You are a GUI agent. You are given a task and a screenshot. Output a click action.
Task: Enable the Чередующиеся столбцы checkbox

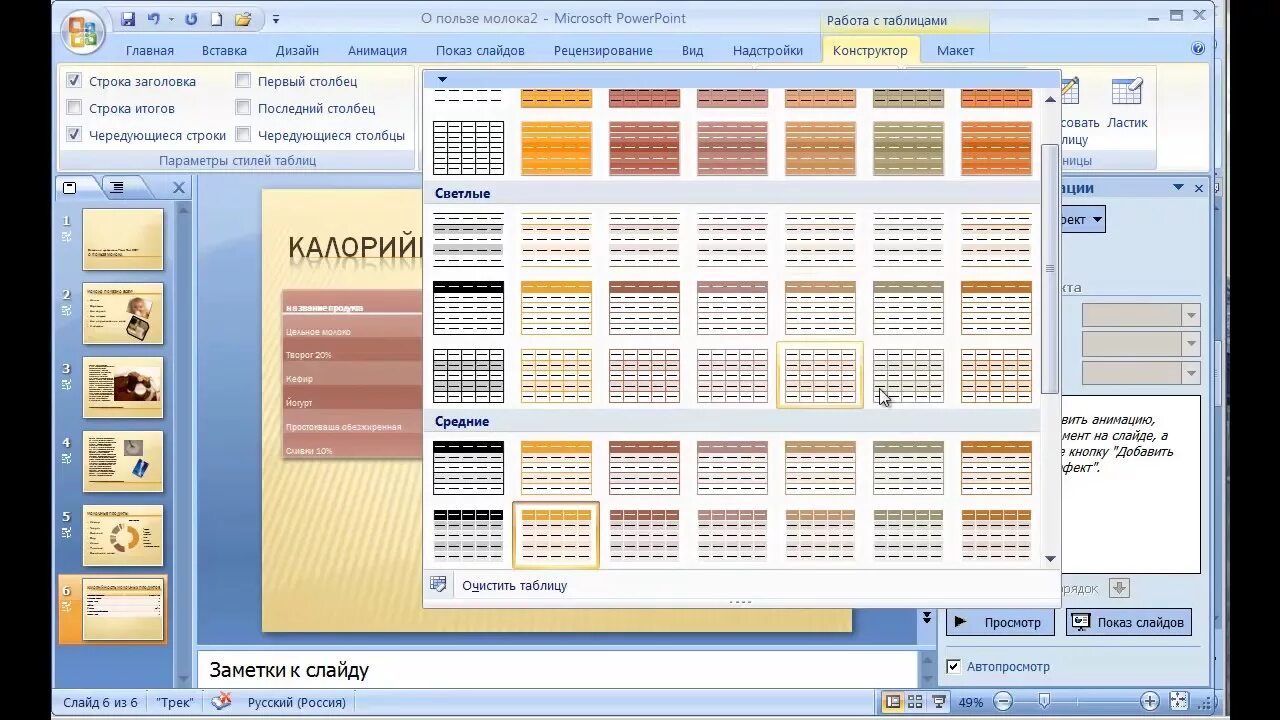243,135
